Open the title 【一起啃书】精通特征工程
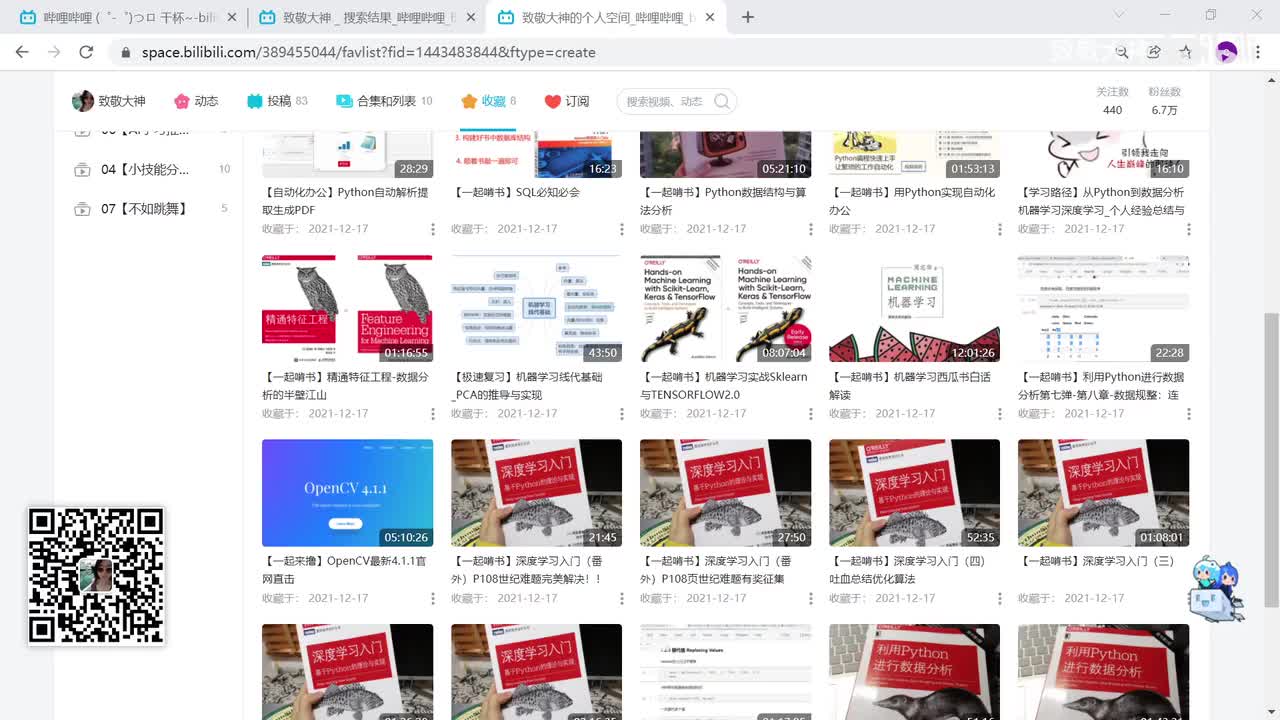1280x720 pixels. tap(345, 386)
